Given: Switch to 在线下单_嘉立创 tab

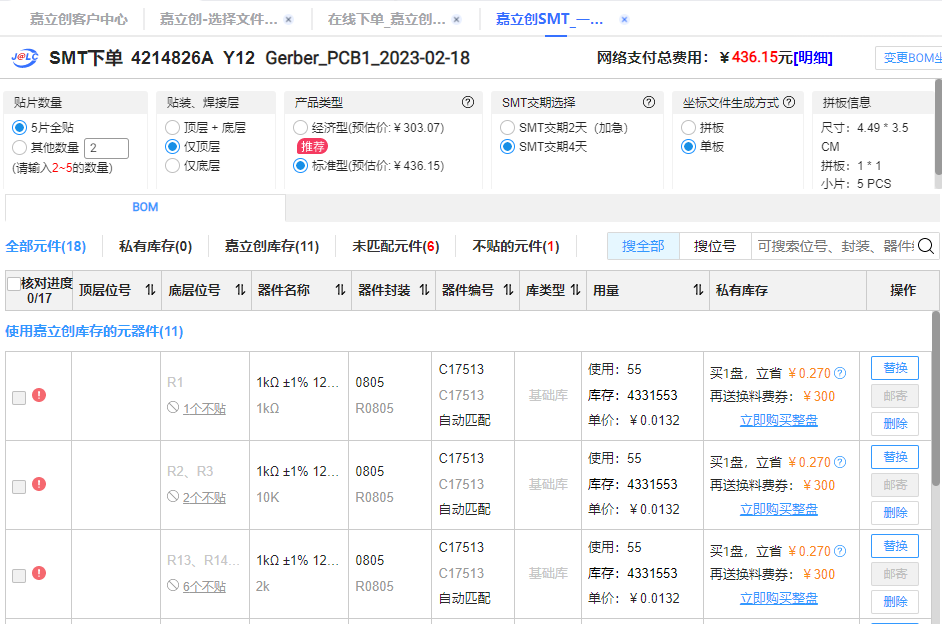Looking at the screenshot, I should coord(386,19).
